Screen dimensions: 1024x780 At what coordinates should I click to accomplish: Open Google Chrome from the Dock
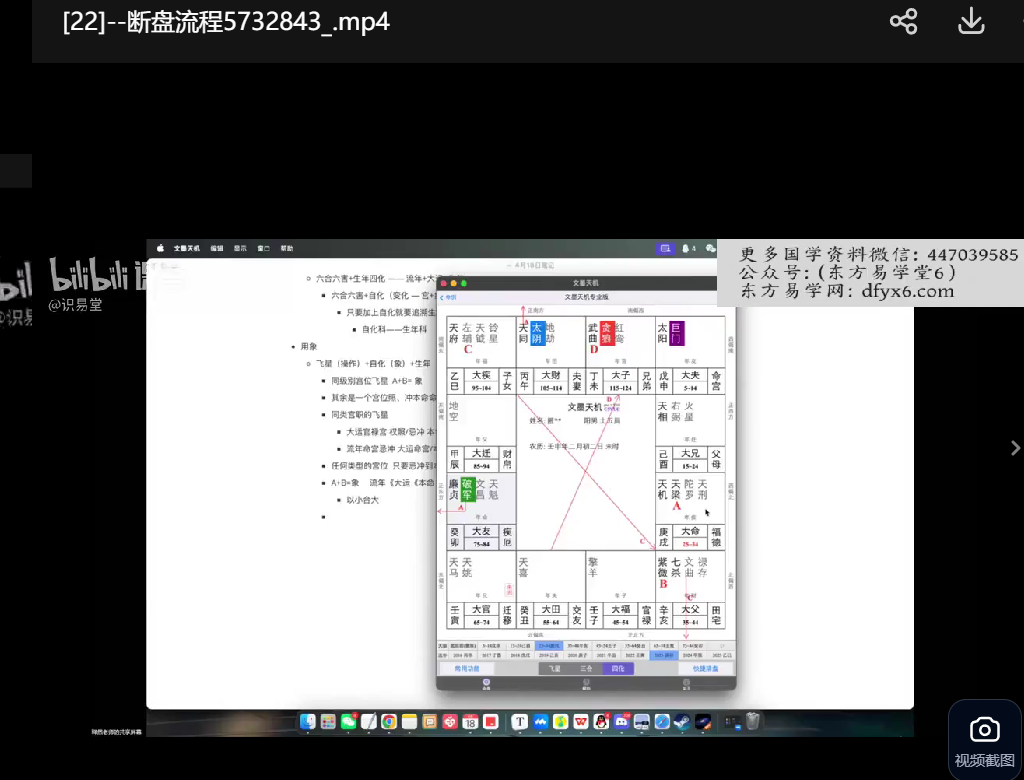[x=388, y=721]
